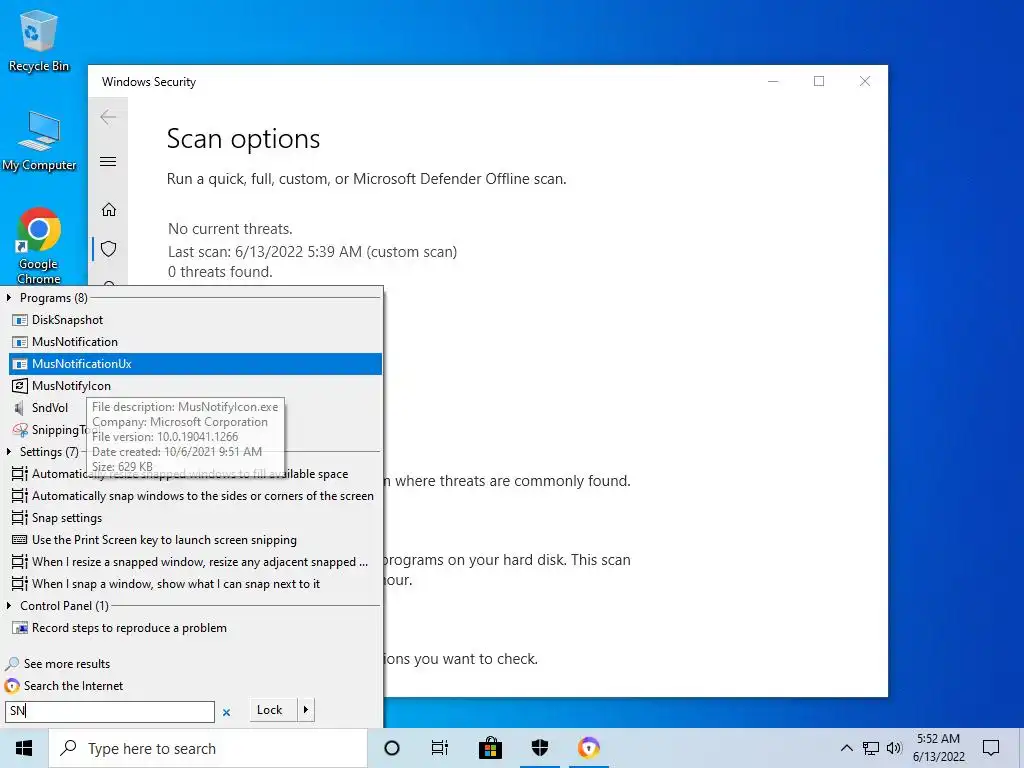The image size is (1024, 768).
Task: Click Search the Internet
Action: click(73, 686)
